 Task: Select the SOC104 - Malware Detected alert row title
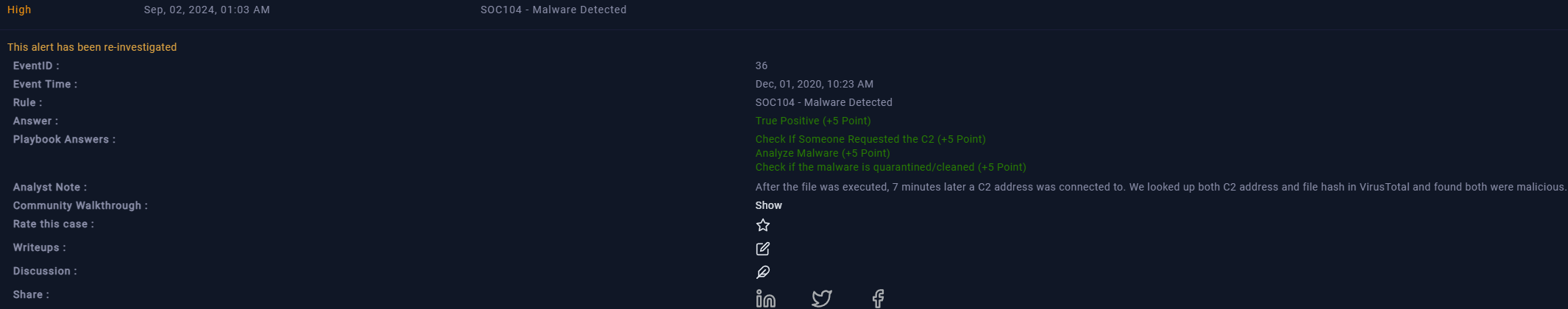tap(553, 10)
